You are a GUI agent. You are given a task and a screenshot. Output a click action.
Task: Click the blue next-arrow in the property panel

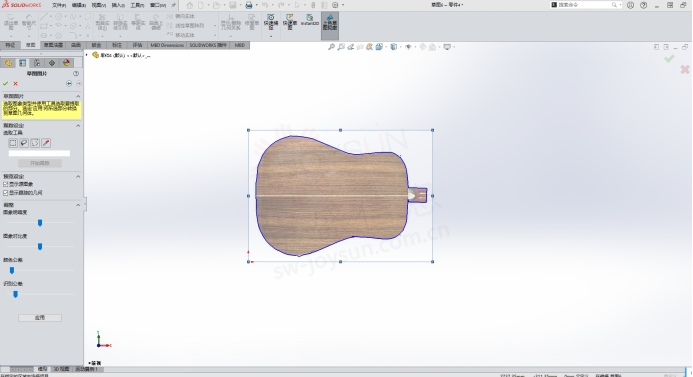click(x=69, y=84)
